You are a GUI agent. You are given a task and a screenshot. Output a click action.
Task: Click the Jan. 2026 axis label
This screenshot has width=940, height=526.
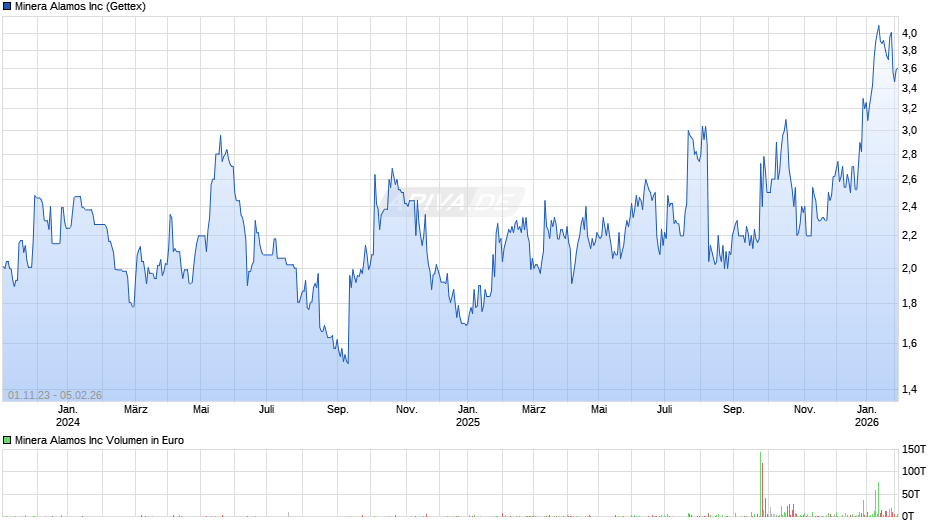(867, 416)
